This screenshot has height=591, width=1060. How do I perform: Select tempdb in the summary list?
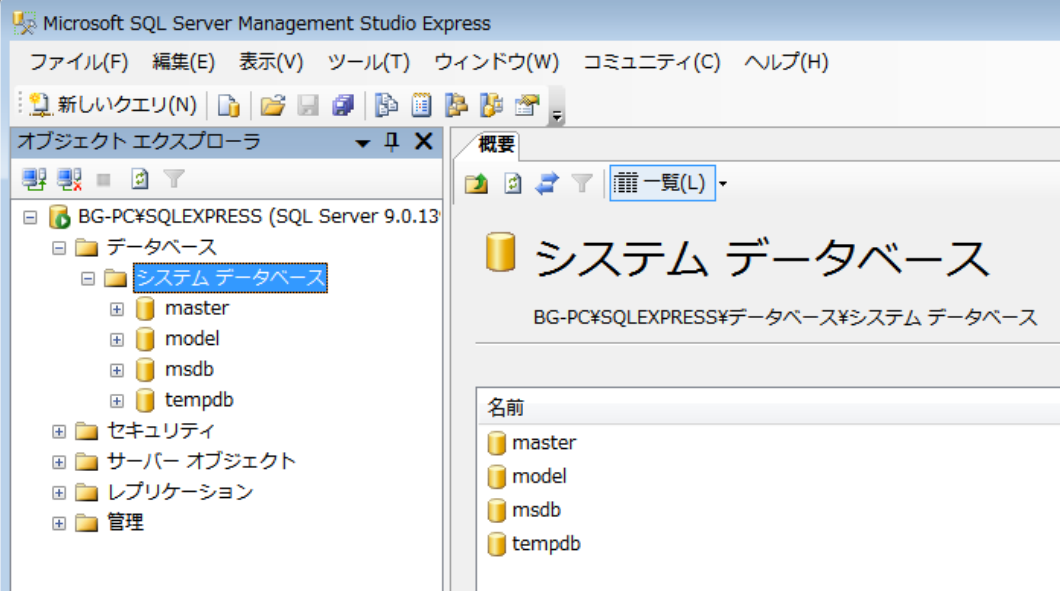click(x=546, y=544)
